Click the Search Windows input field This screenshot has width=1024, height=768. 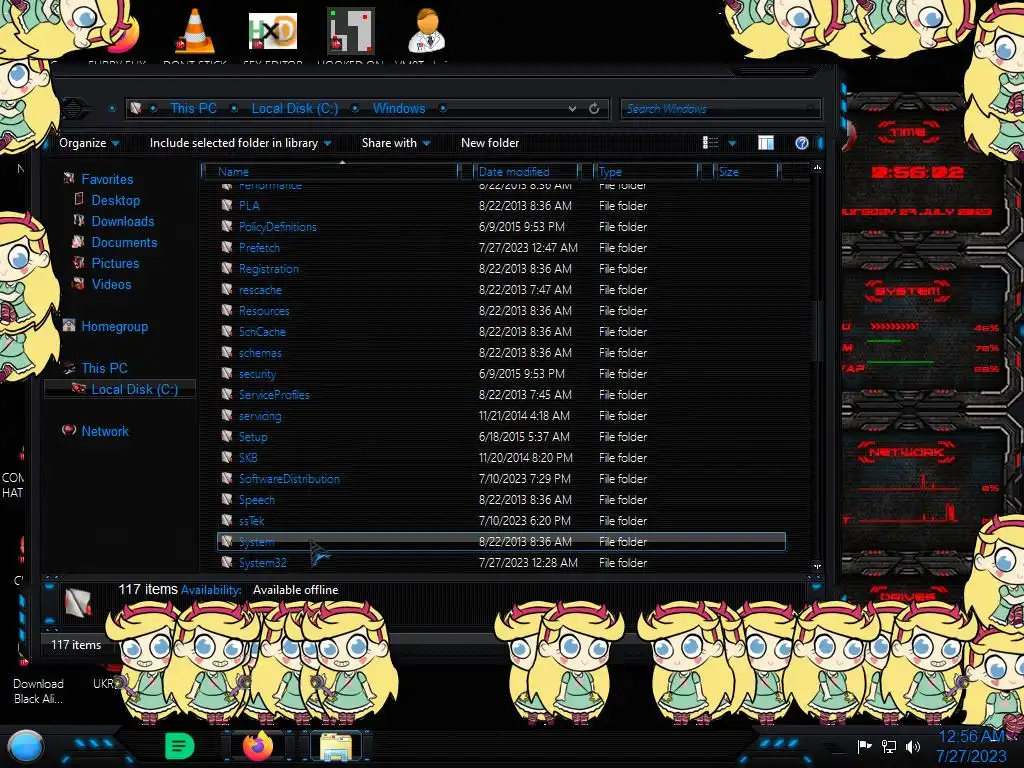click(720, 108)
